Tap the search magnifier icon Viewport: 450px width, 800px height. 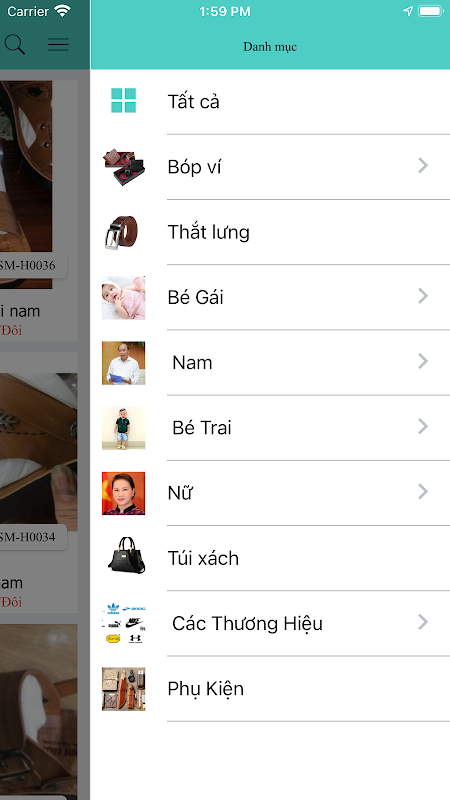click(x=15, y=44)
